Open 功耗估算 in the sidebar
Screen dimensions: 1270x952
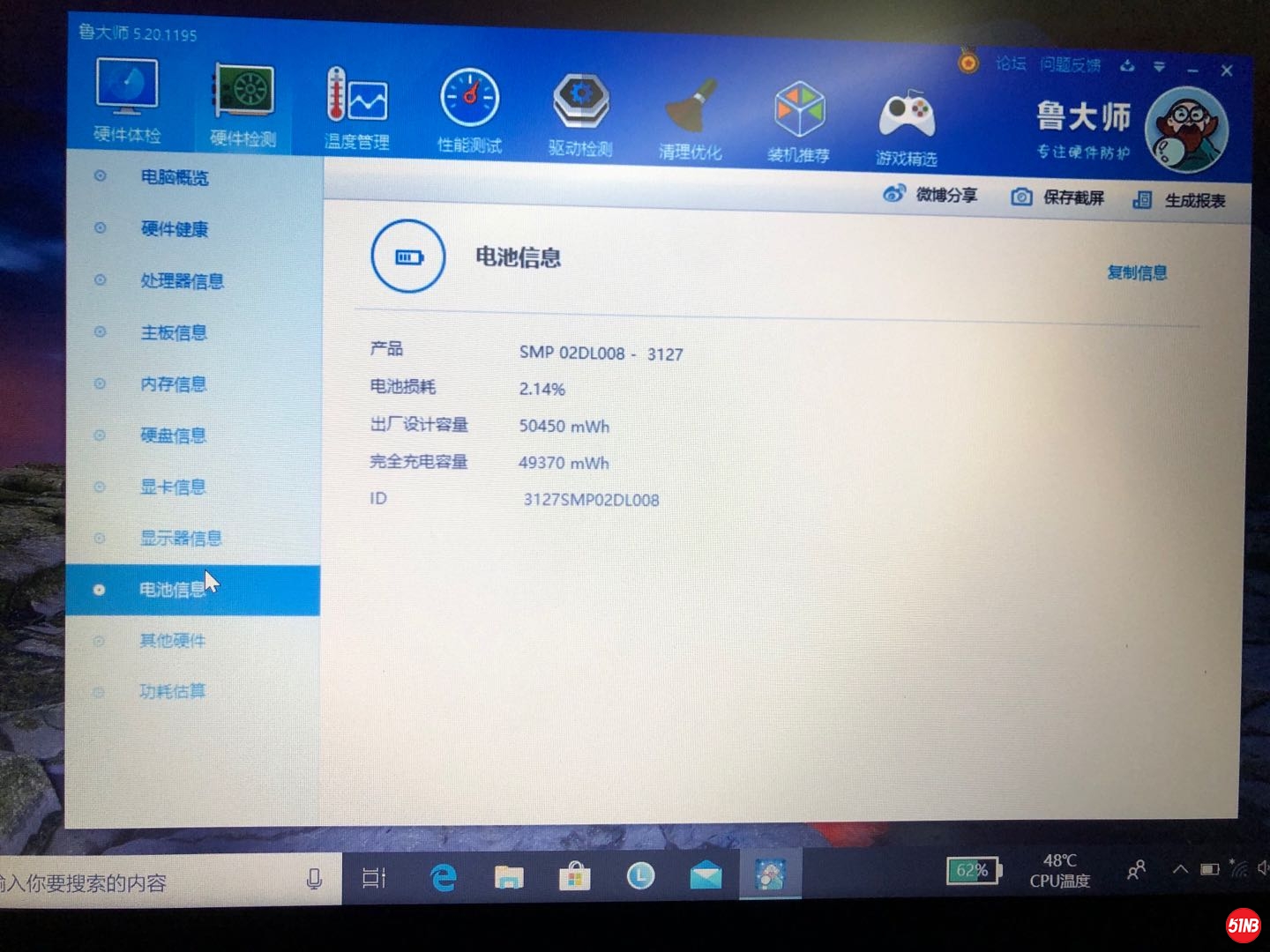click(172, 691)
